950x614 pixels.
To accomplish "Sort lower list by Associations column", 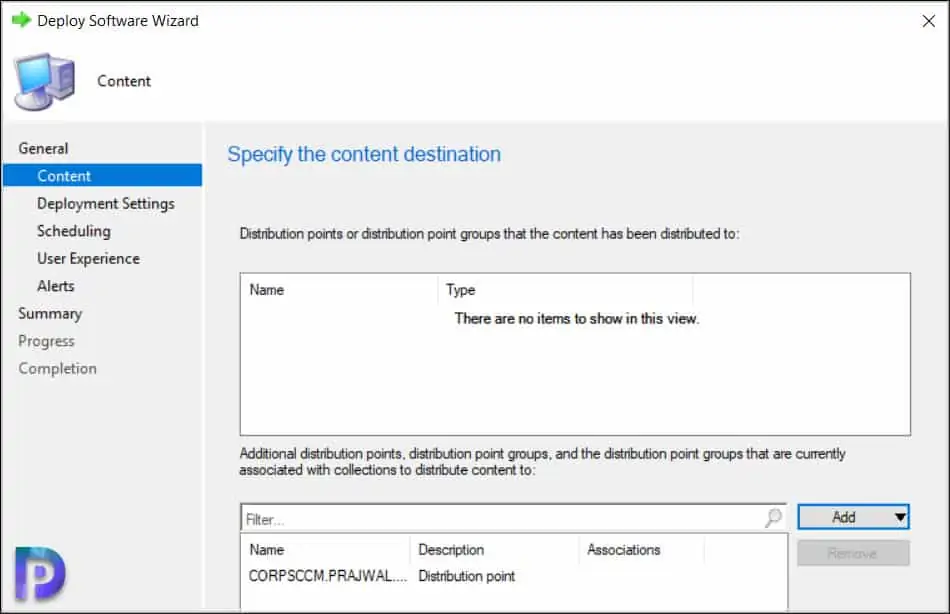I will tap(642, 550).
